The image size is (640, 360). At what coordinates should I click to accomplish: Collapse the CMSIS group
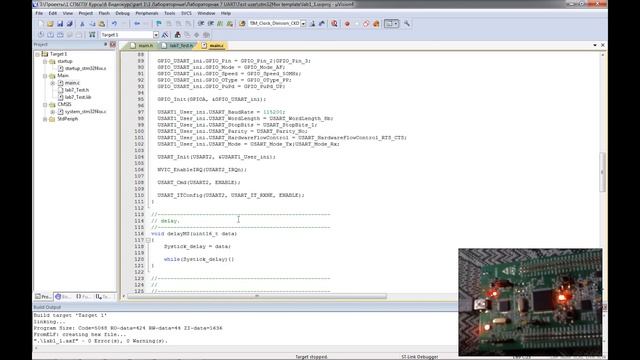(x=45, y=104)
